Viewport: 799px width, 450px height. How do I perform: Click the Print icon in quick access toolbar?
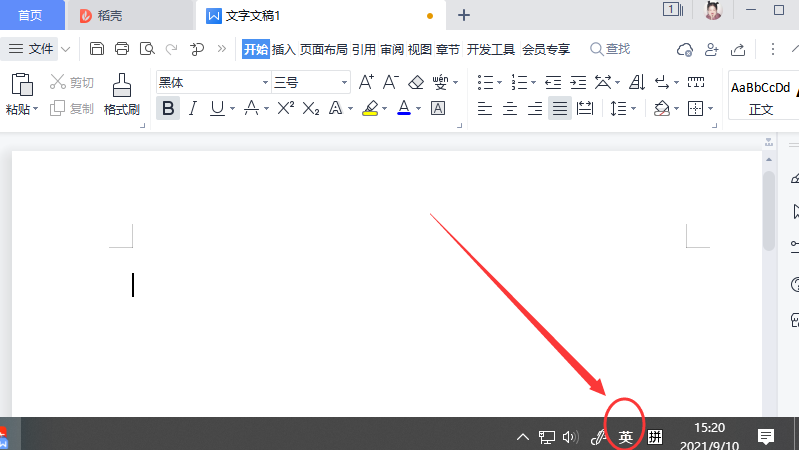pos(122,49)
